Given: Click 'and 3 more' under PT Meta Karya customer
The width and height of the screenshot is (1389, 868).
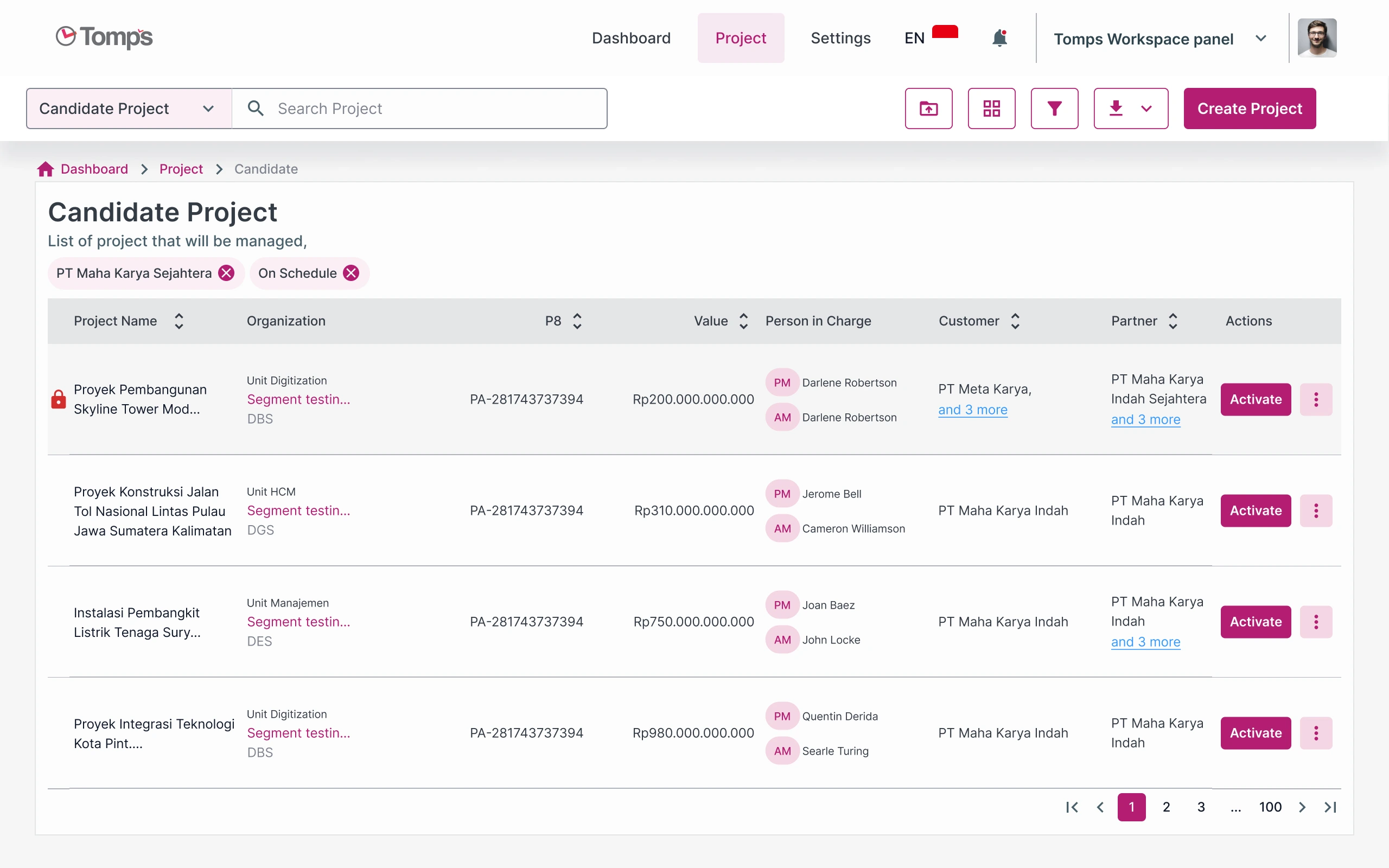Looking at the screenshot, I should click(x=972, y=409).
